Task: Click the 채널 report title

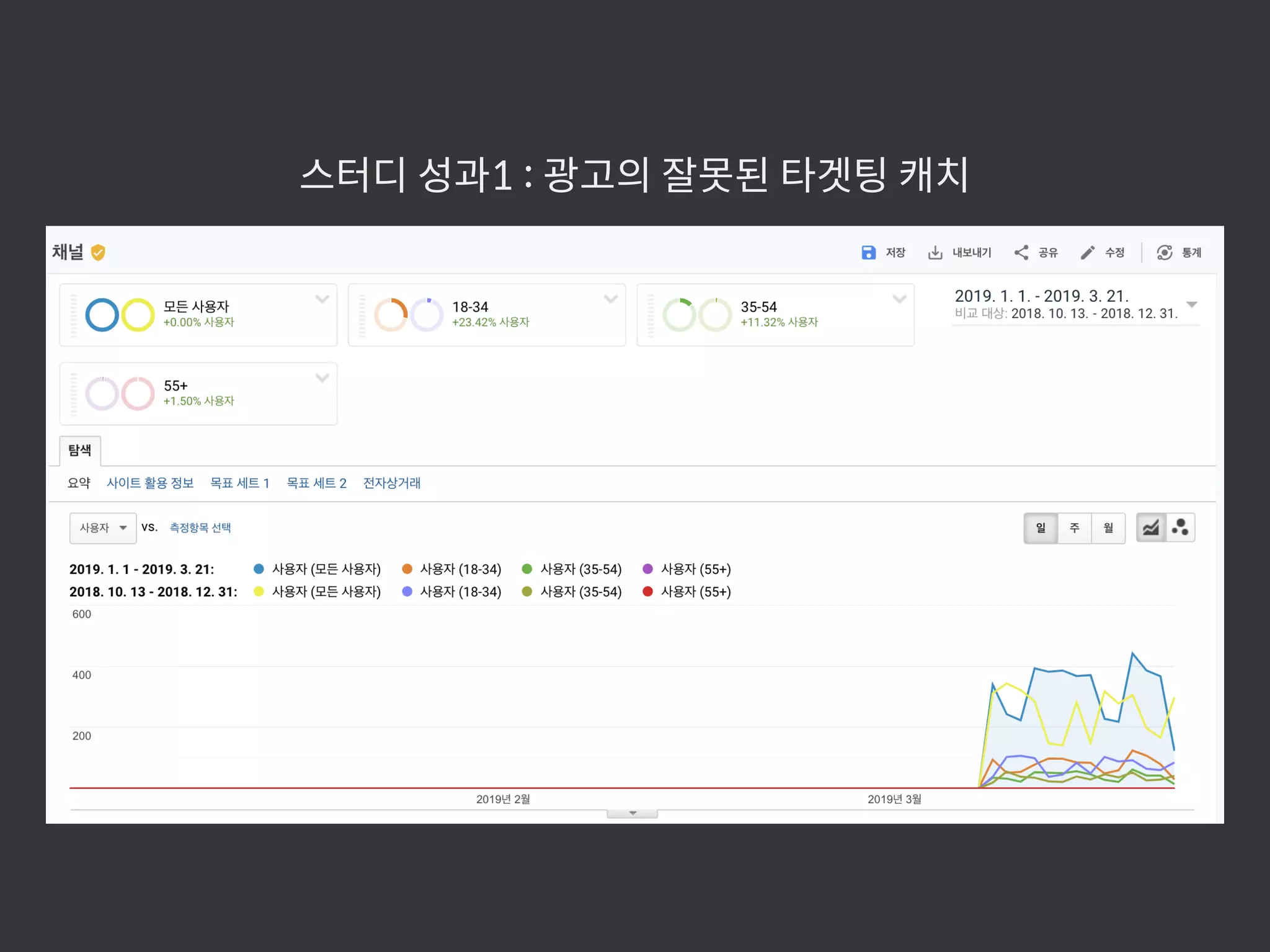Action: [x=68, y=252]
